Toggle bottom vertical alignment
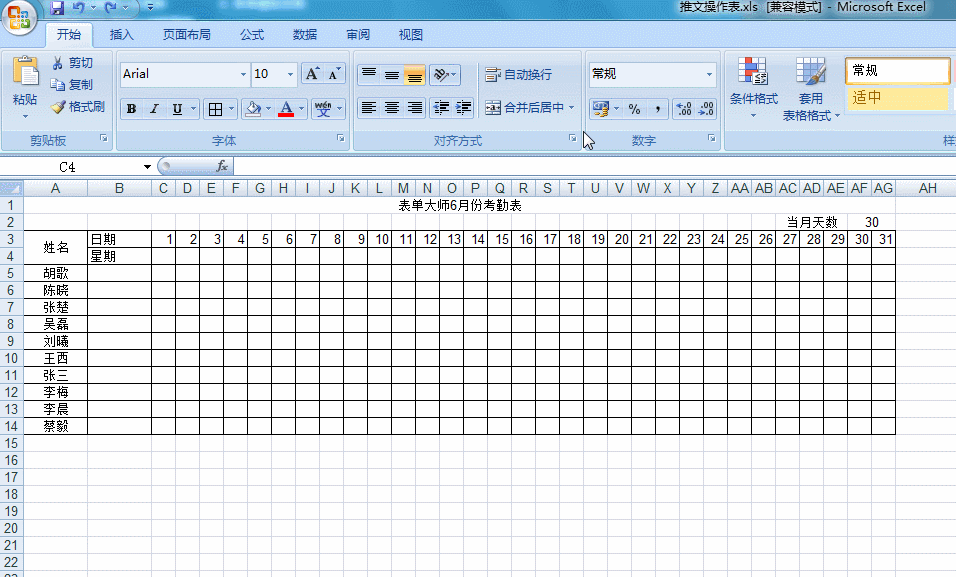 414,74
